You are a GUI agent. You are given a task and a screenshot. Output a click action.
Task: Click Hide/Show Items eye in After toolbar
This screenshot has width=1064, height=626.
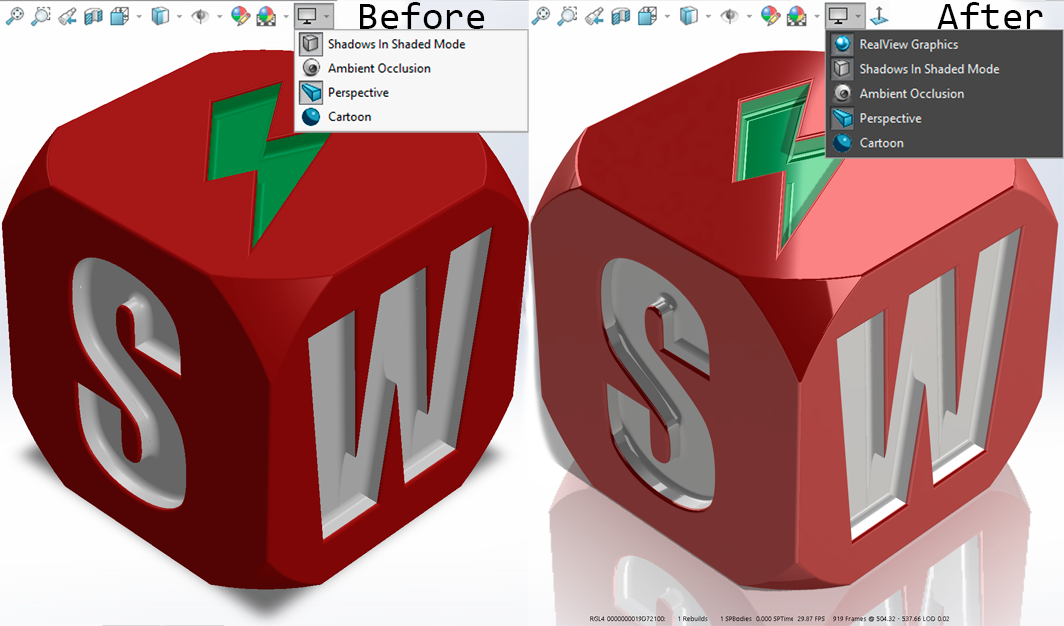(729, 16)
